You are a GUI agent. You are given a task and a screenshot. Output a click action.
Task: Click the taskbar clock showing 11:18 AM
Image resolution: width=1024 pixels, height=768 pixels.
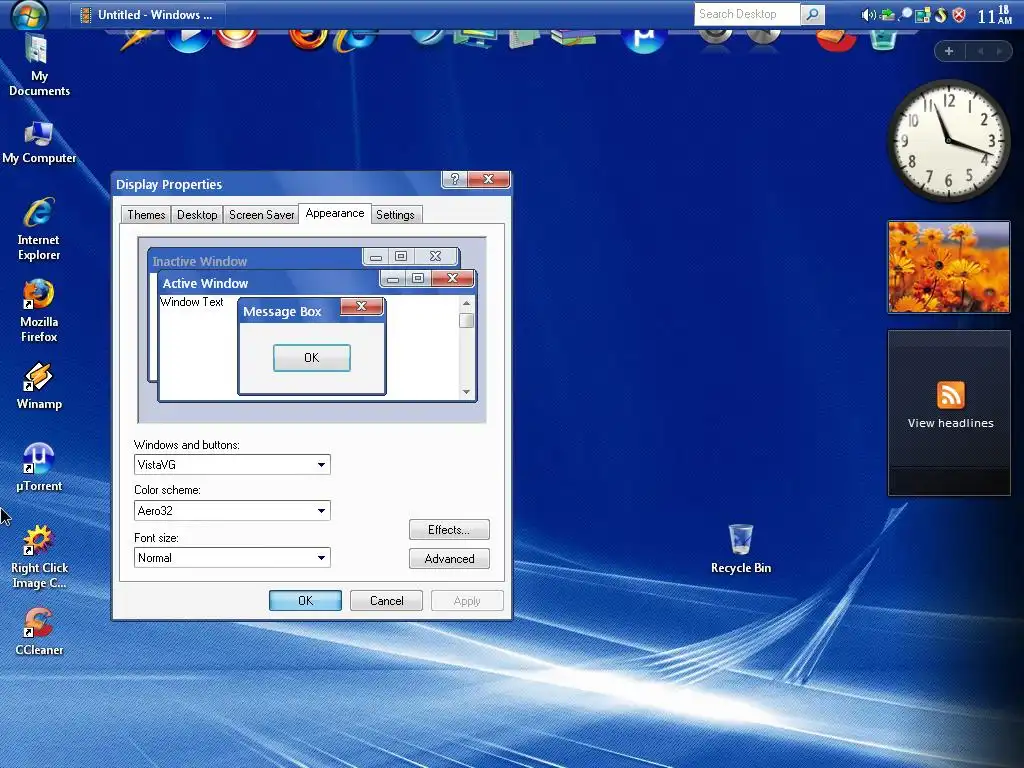(x=995, y=14)
